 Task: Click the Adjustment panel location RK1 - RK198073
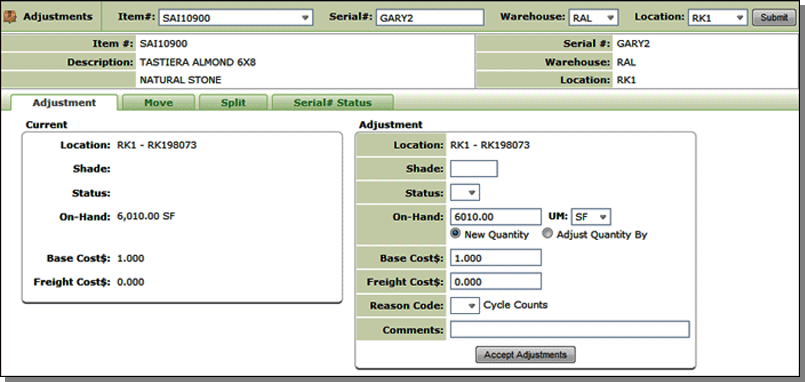(x=490, y=145)
